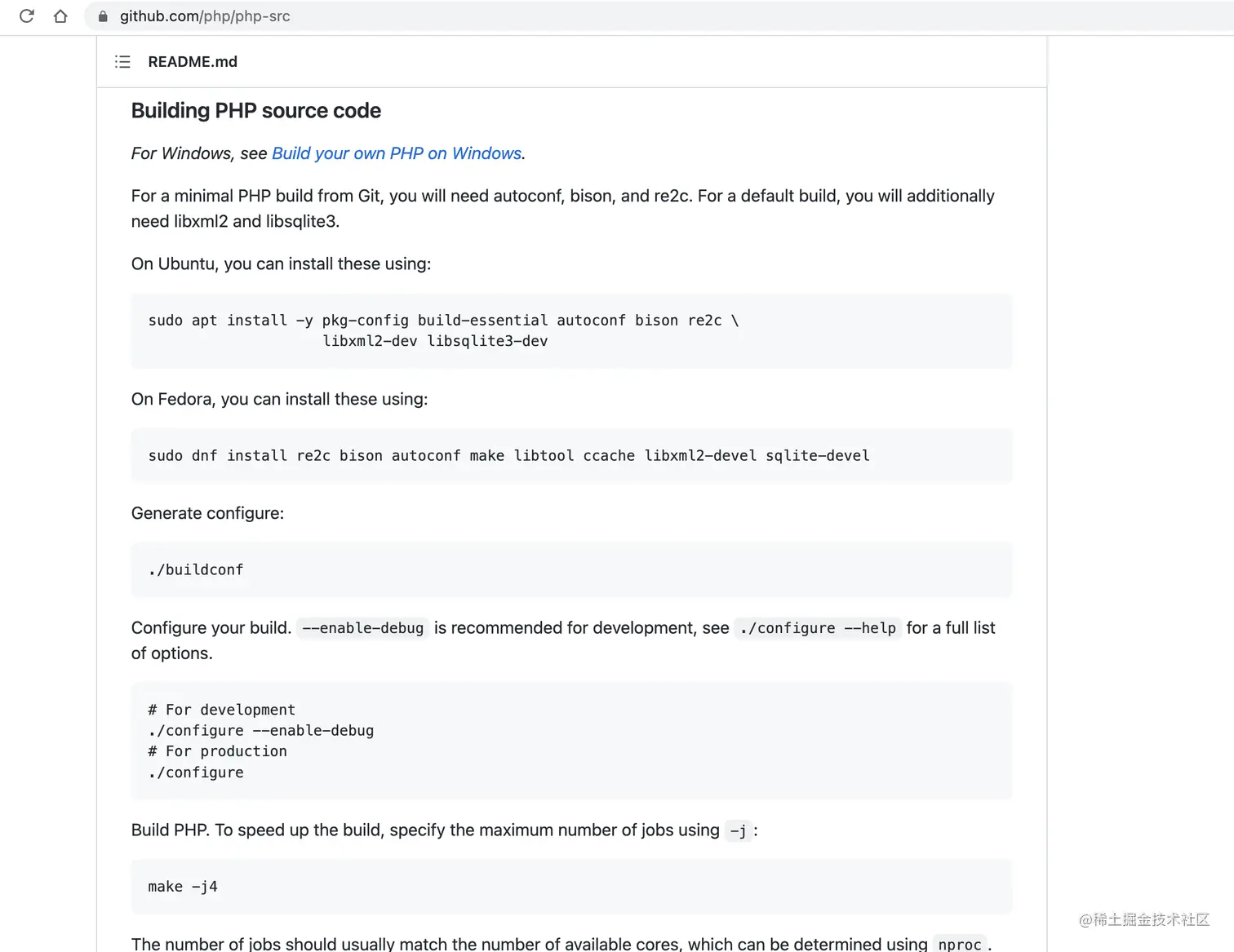Click the lock icon beside the URL
The height and width of the screenshot is (952, 1234).
coord(103,16)
